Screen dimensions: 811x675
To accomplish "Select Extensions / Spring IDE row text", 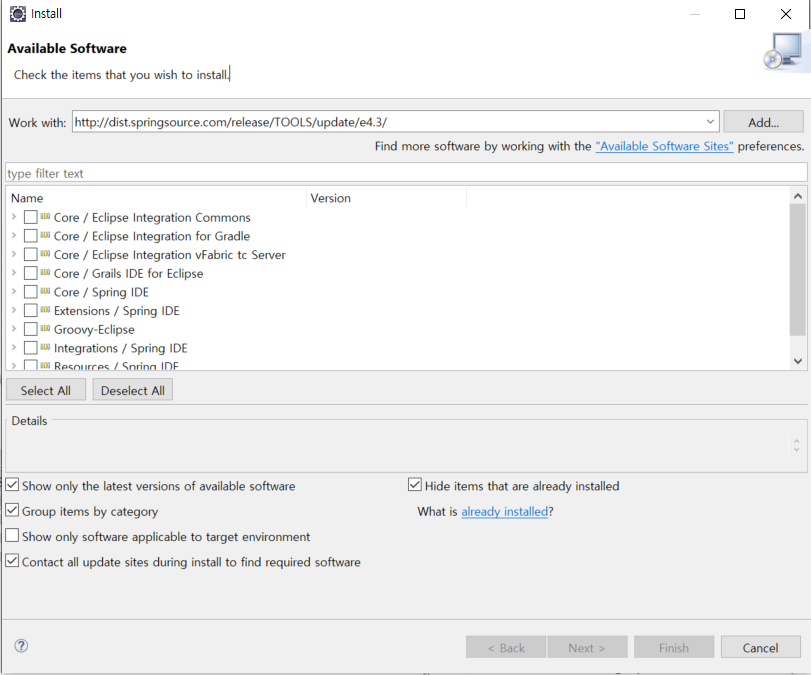I will click(117, 311).
